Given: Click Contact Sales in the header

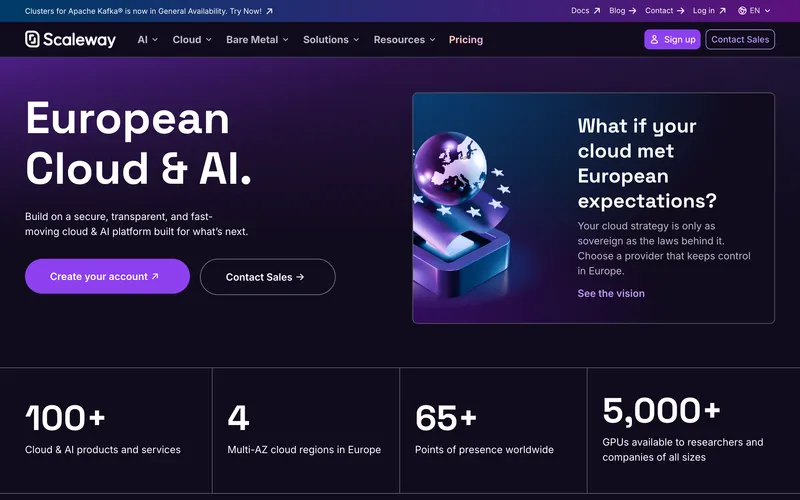Looking at the screenshot, I should click(740, 39).
